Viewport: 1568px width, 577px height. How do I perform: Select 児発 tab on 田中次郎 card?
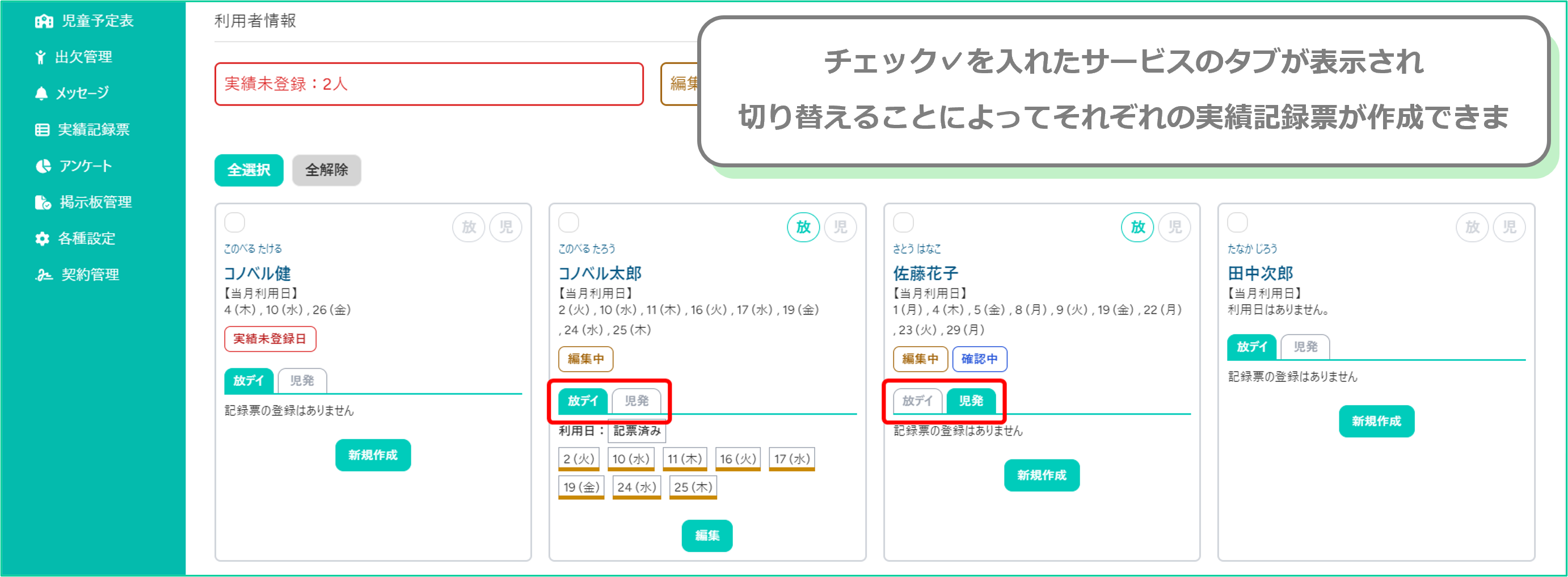tap(1305, 347)
